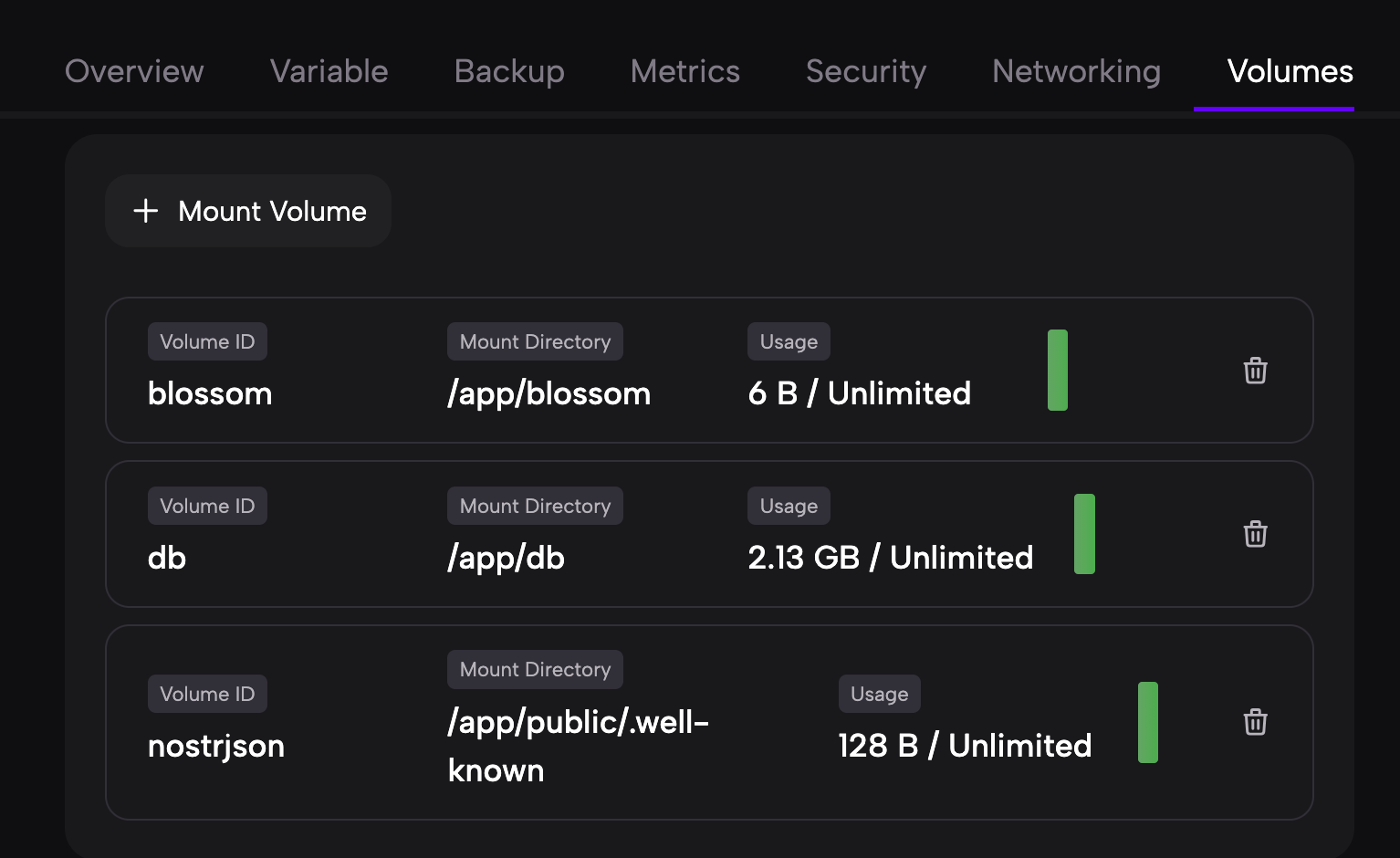The image size is (1400, 858).
Task: Click the 2.13 GB / Unlimited usage text
Action: click(890, 558)
